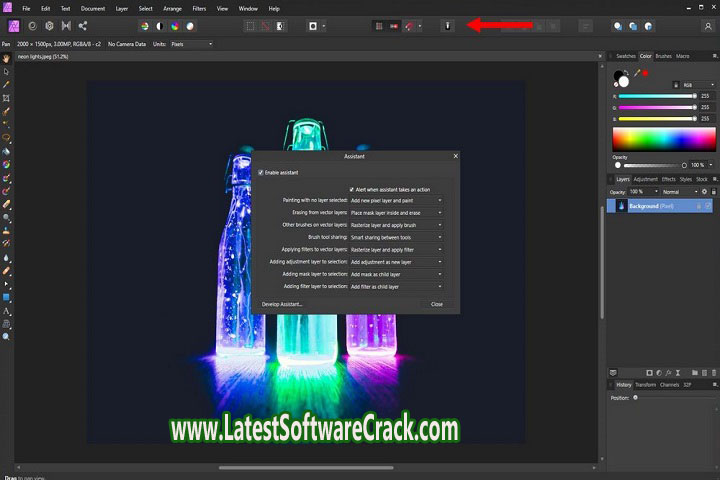Viewport: 720px width, 480px height.
Task: Click the Invert Selection toolbar icon
Action: 280,26
